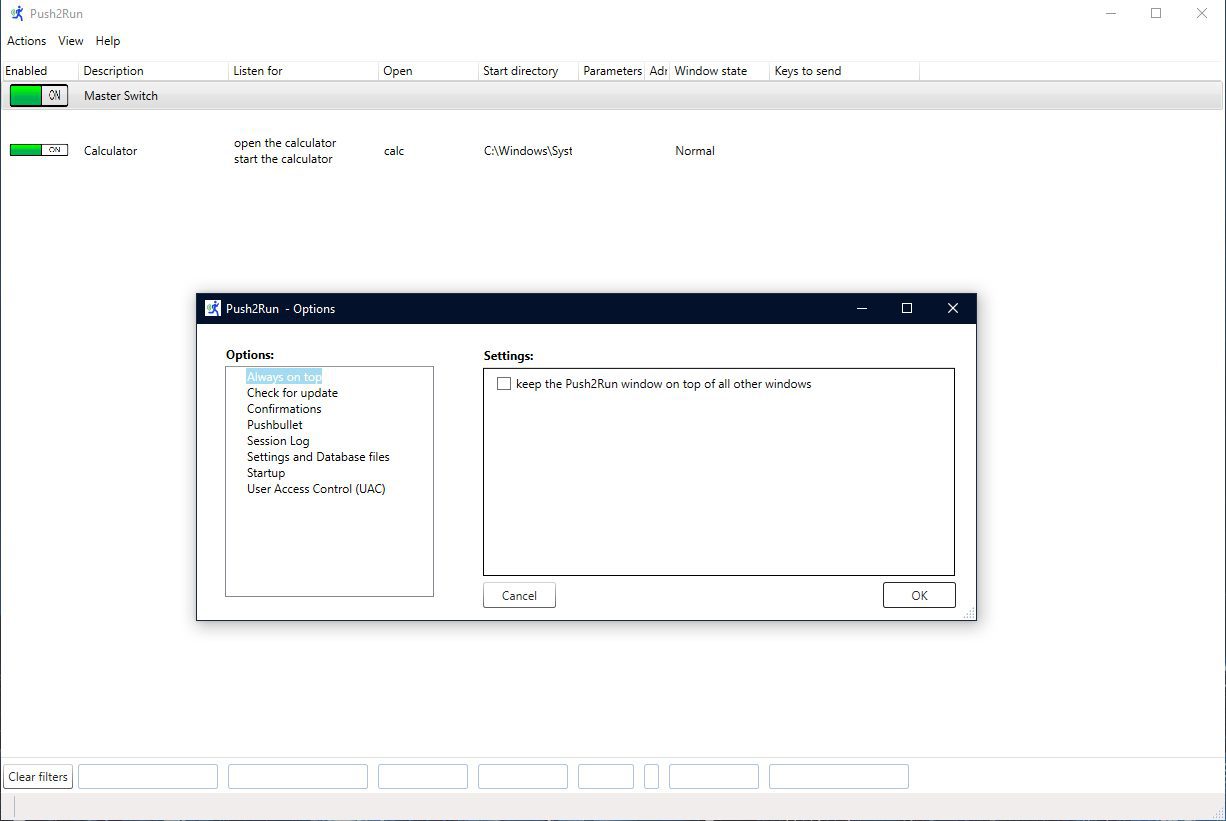The height and width of the screenshot is (821, 1226).
Task: Click 'start the calculator' phrase text
Action: click(x=283, y=159)
